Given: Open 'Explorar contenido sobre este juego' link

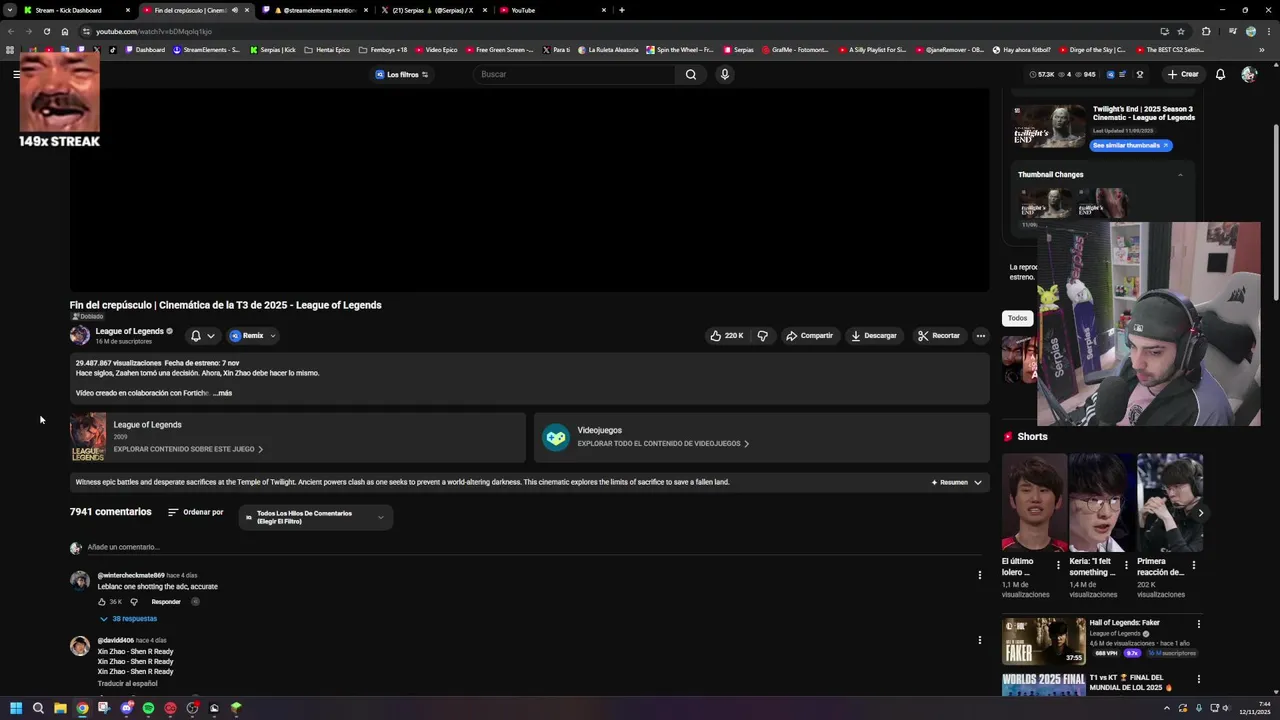Looking at the screenshot, I should coord(188,450).
